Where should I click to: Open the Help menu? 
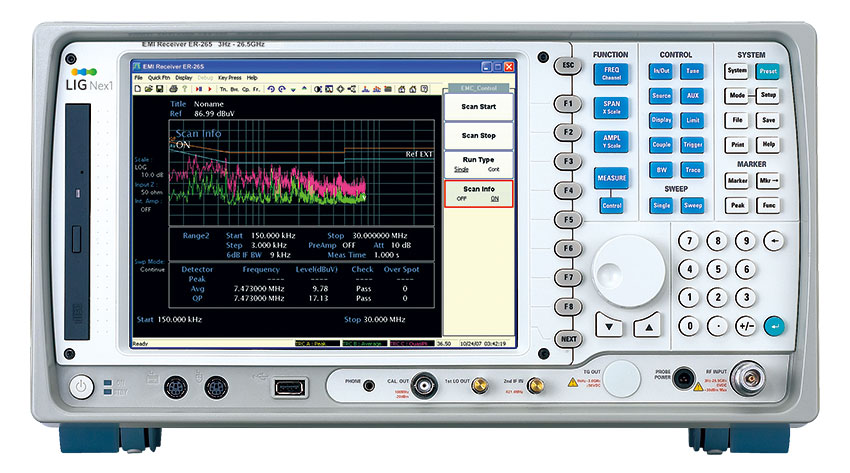tap(252, 77)
